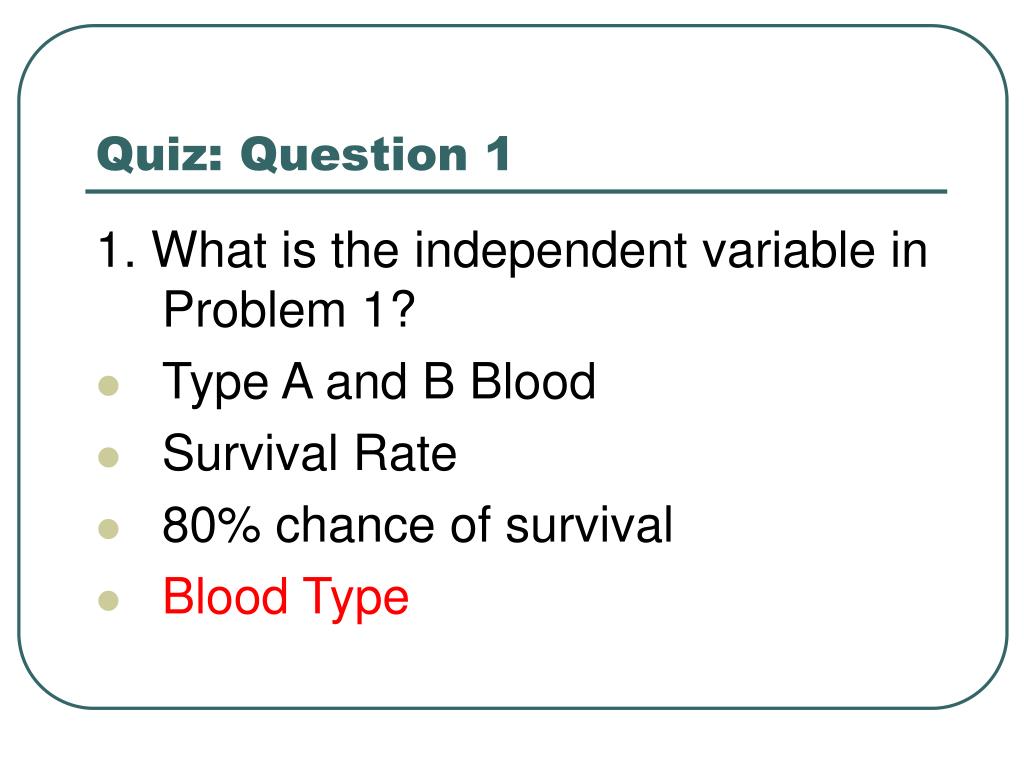Screen dimensions: 1024x768
Task: Click the word 'Rate' in the second option
Action: tap(405, 453)
